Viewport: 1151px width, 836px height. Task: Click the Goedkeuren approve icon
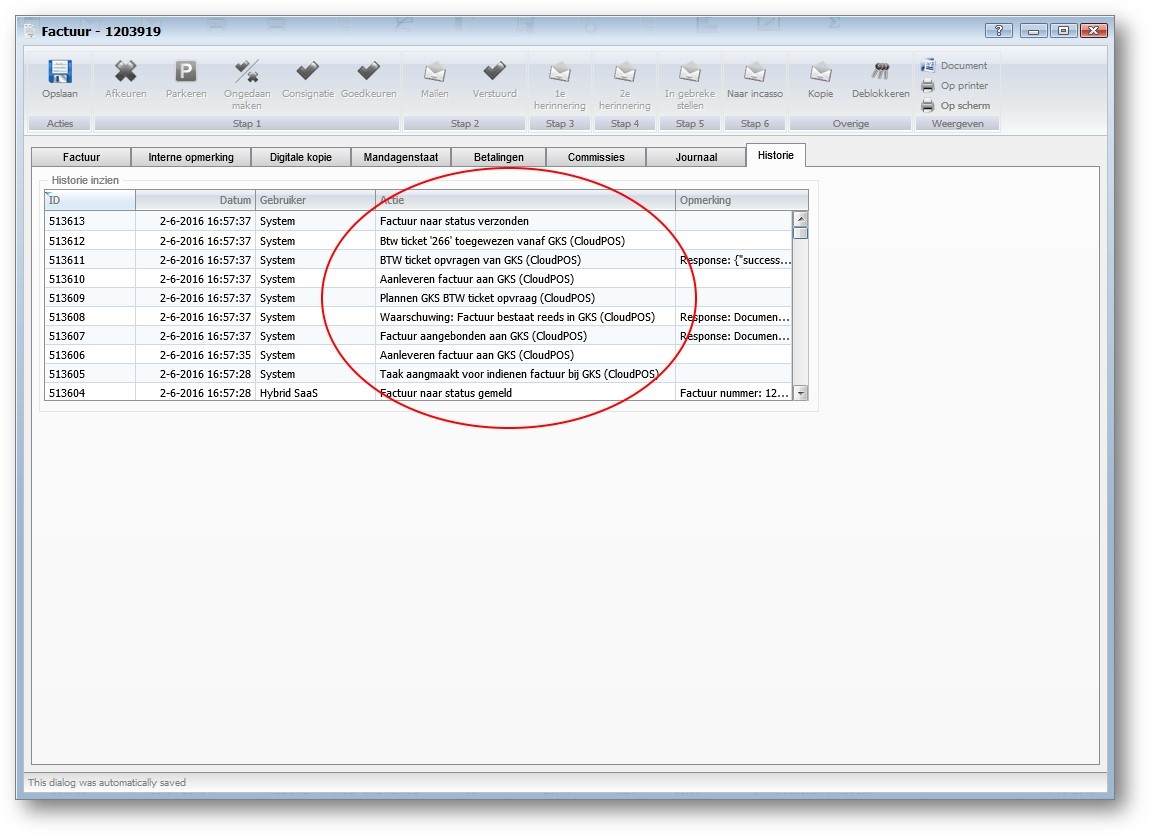tap(368, 73)
